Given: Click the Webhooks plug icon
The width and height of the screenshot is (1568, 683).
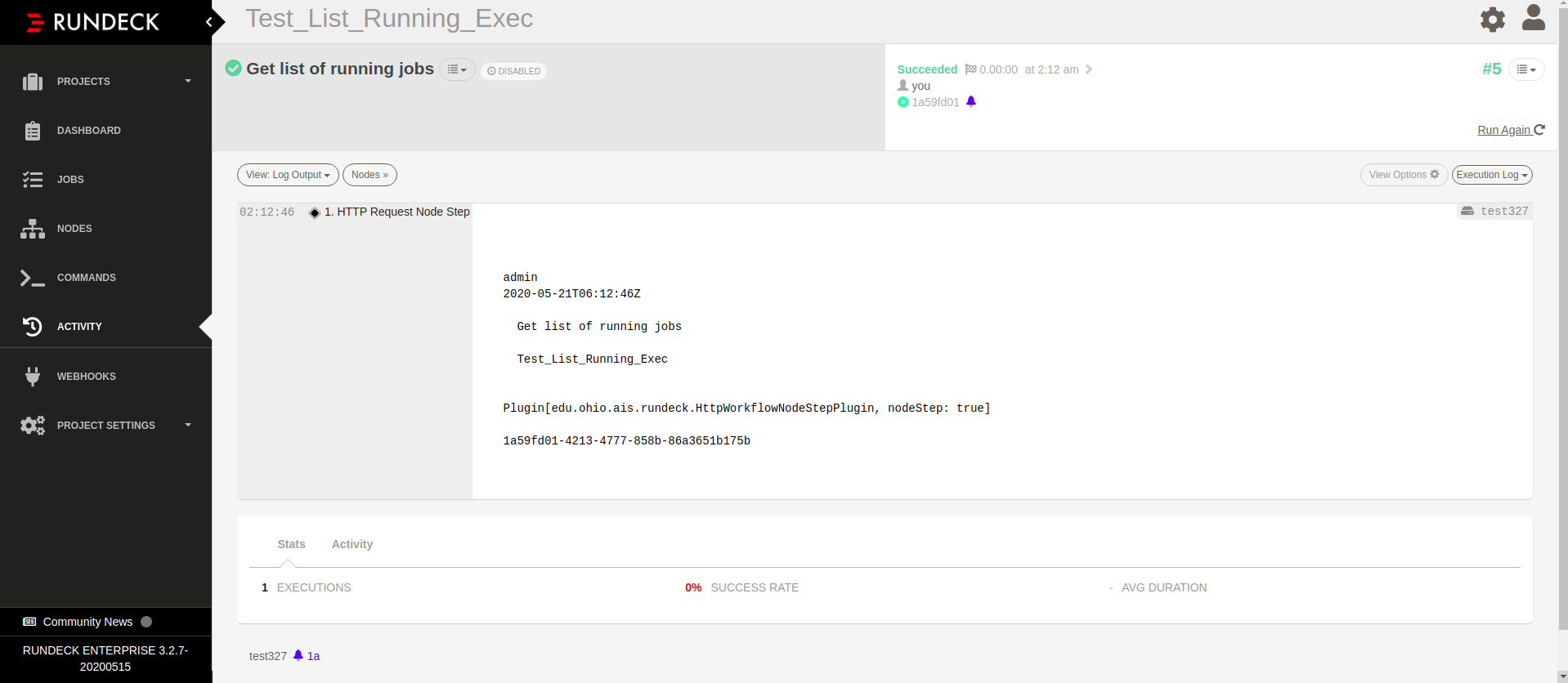Looking at the screenshot, I should click(33, 377).
